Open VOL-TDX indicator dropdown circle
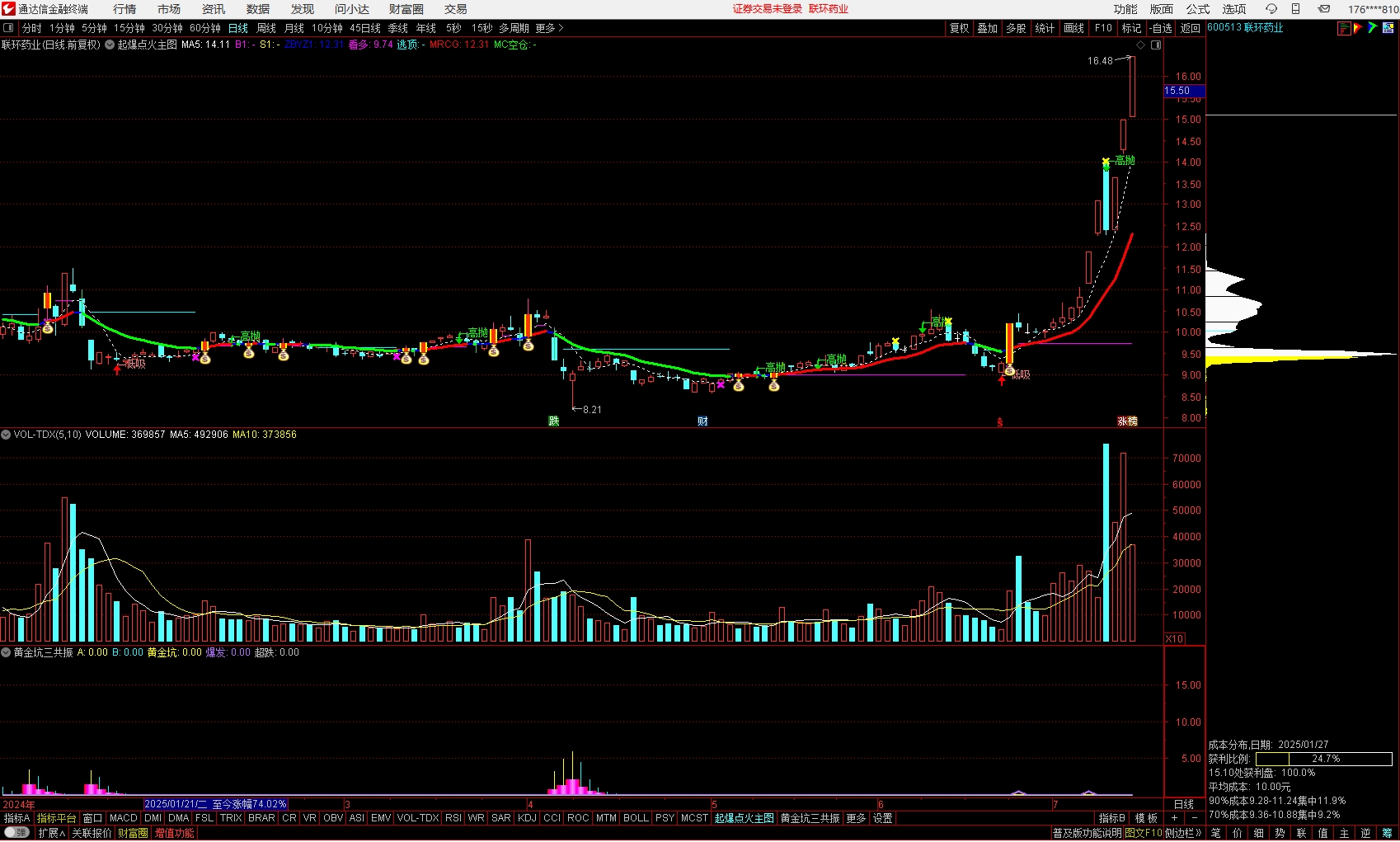 (6, 435)
